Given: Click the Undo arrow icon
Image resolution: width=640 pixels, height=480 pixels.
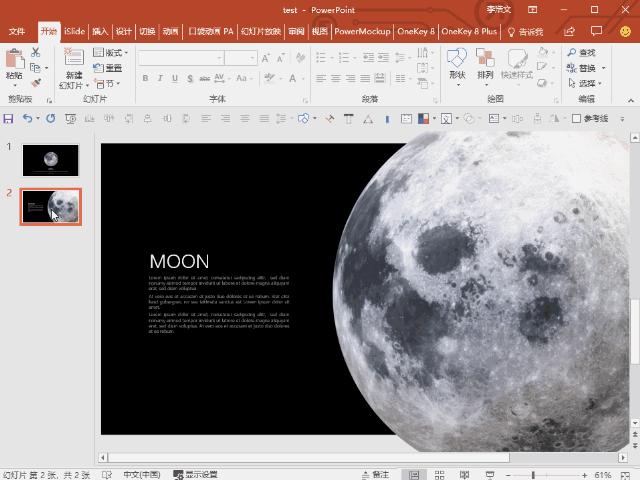Looking at the screenshot, I should [27, 118].
